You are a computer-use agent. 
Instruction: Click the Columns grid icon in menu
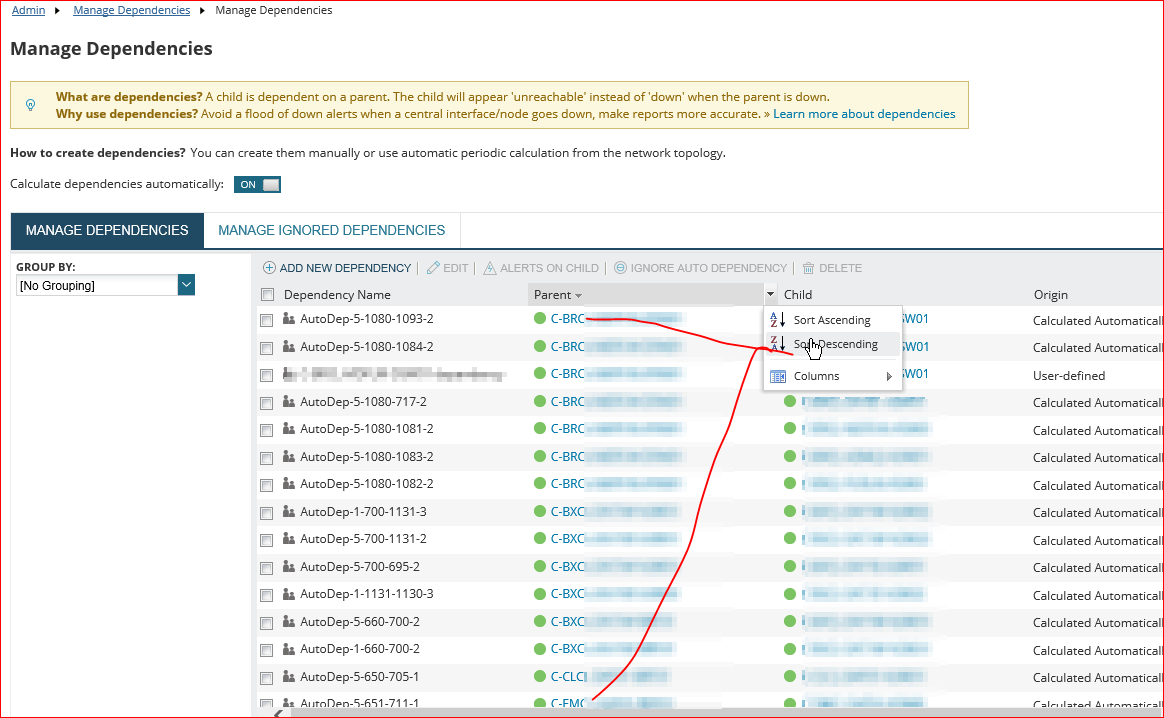click(x=778, y=376)
